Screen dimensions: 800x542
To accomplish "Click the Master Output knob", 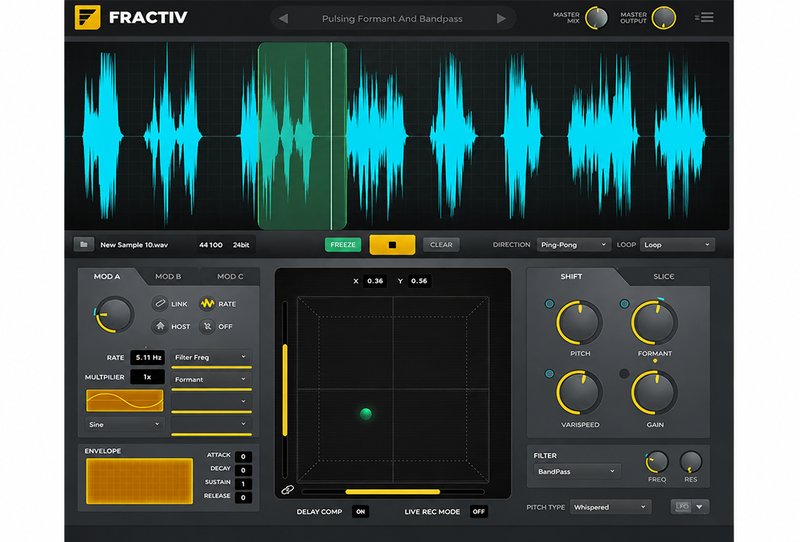I will pyautogui.click(x=664, y=18).
